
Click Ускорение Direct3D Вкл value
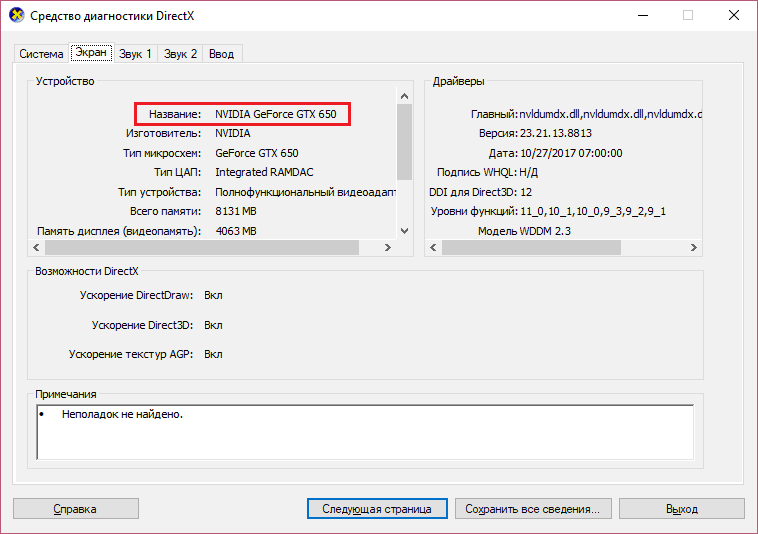click(x=213, y=325)
